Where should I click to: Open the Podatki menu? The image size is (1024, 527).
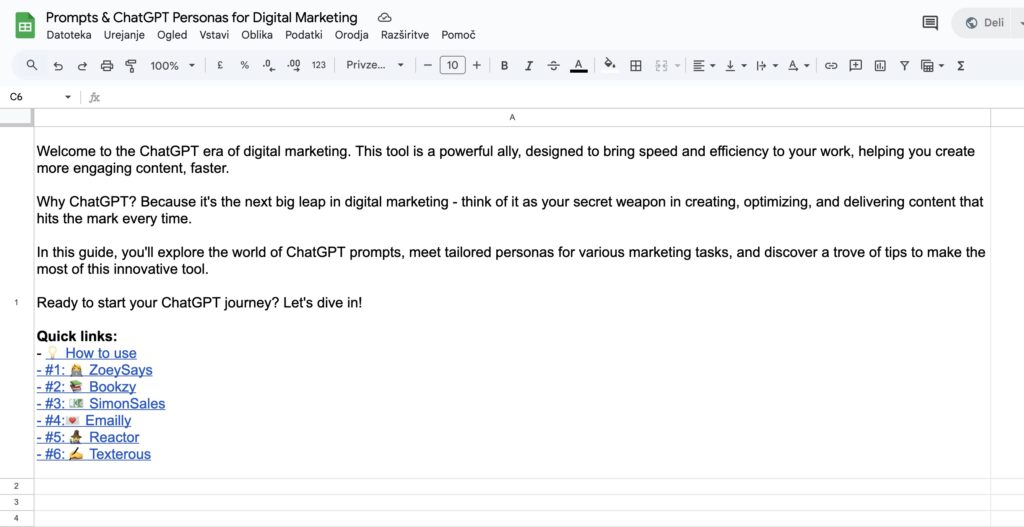coord(304,35)
